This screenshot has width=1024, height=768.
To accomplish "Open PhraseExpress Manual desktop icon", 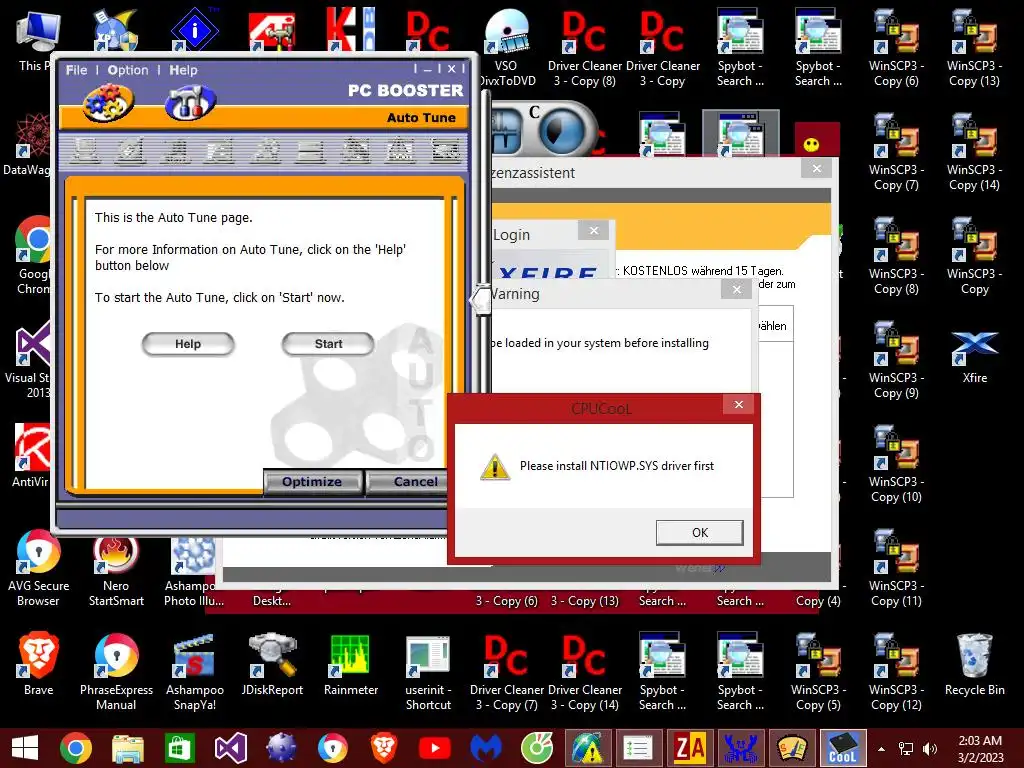I will [x=116, y=672].
